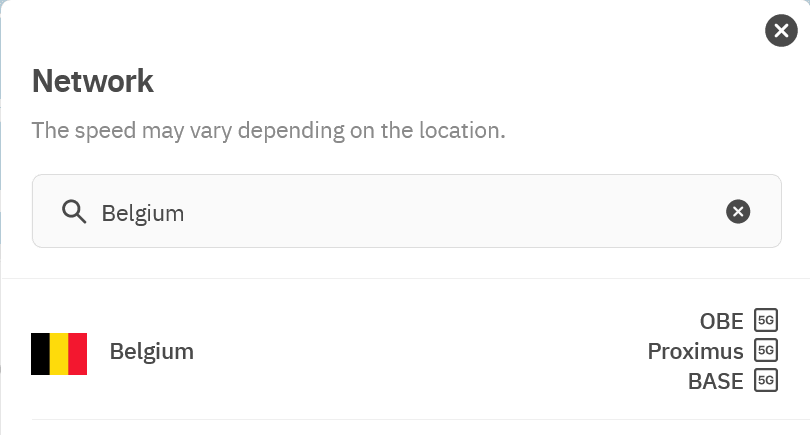Select the Belgium country name
Screen dimensions: 810x435
point(152,352)
